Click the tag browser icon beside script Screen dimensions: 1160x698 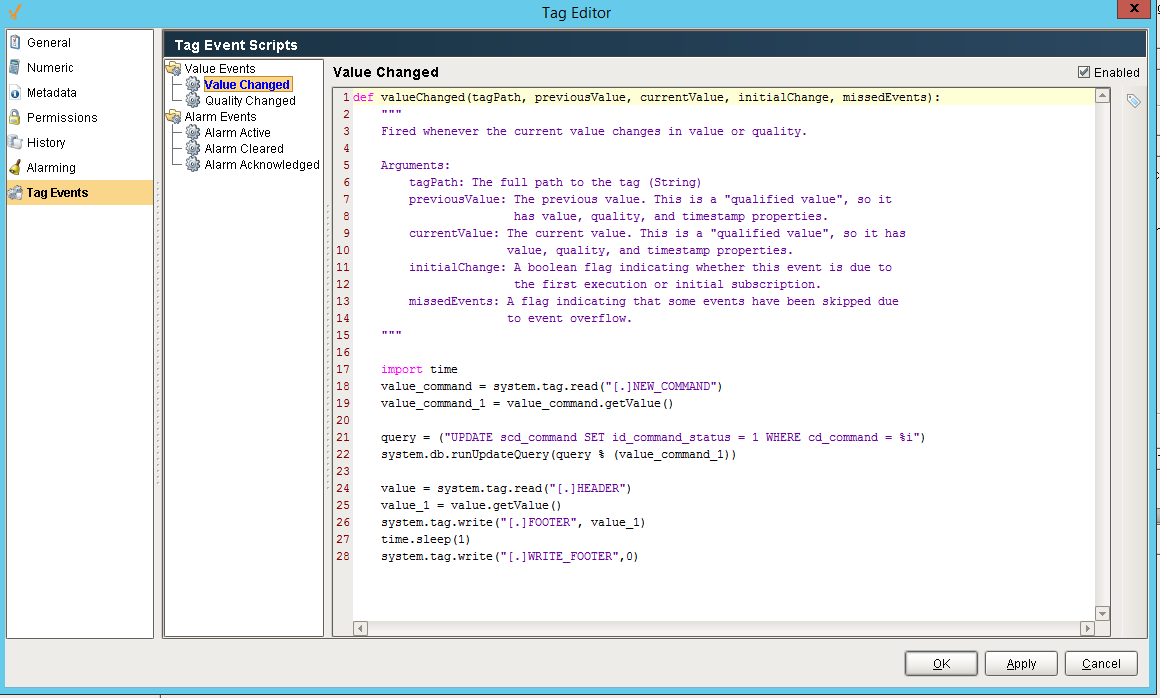pyautogui.click(x=1133, y=101)
